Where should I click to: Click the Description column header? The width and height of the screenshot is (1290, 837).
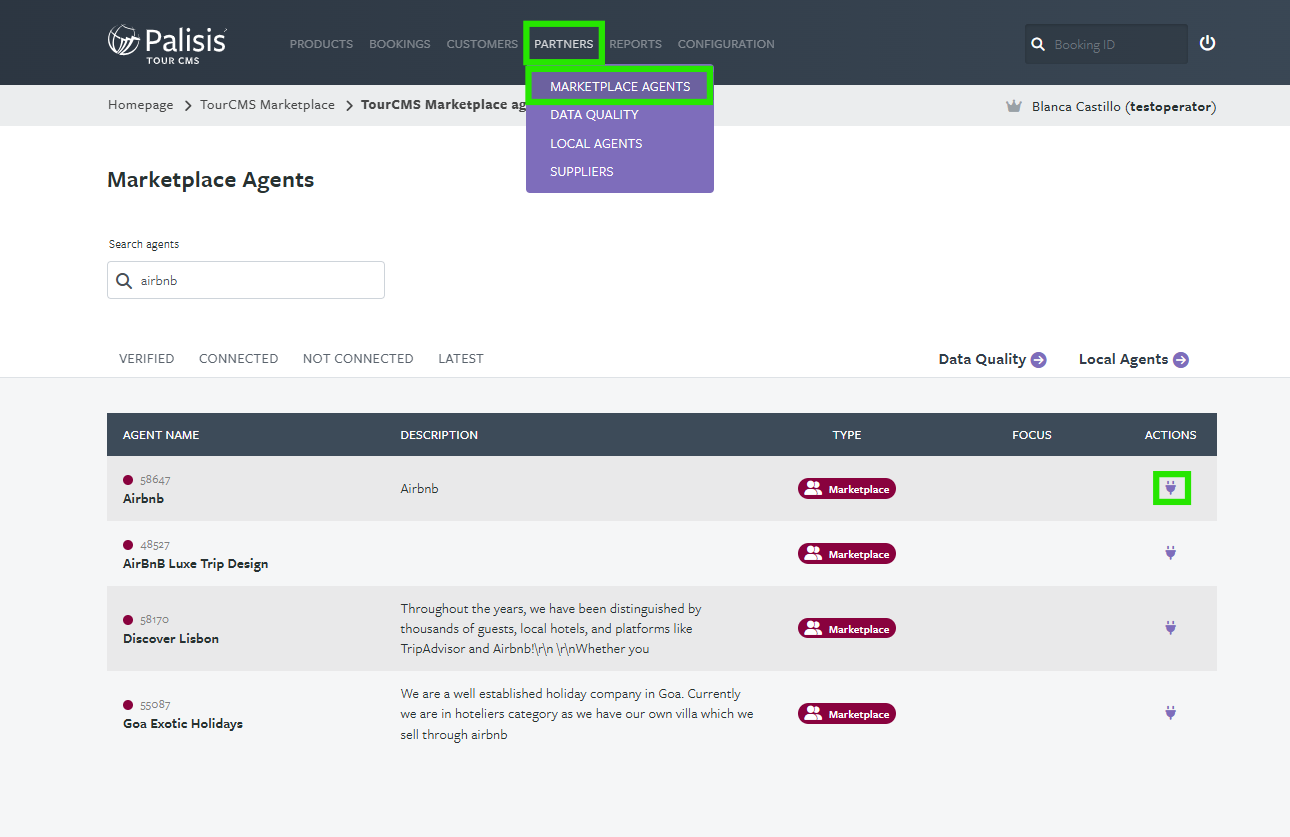(439, 436)
